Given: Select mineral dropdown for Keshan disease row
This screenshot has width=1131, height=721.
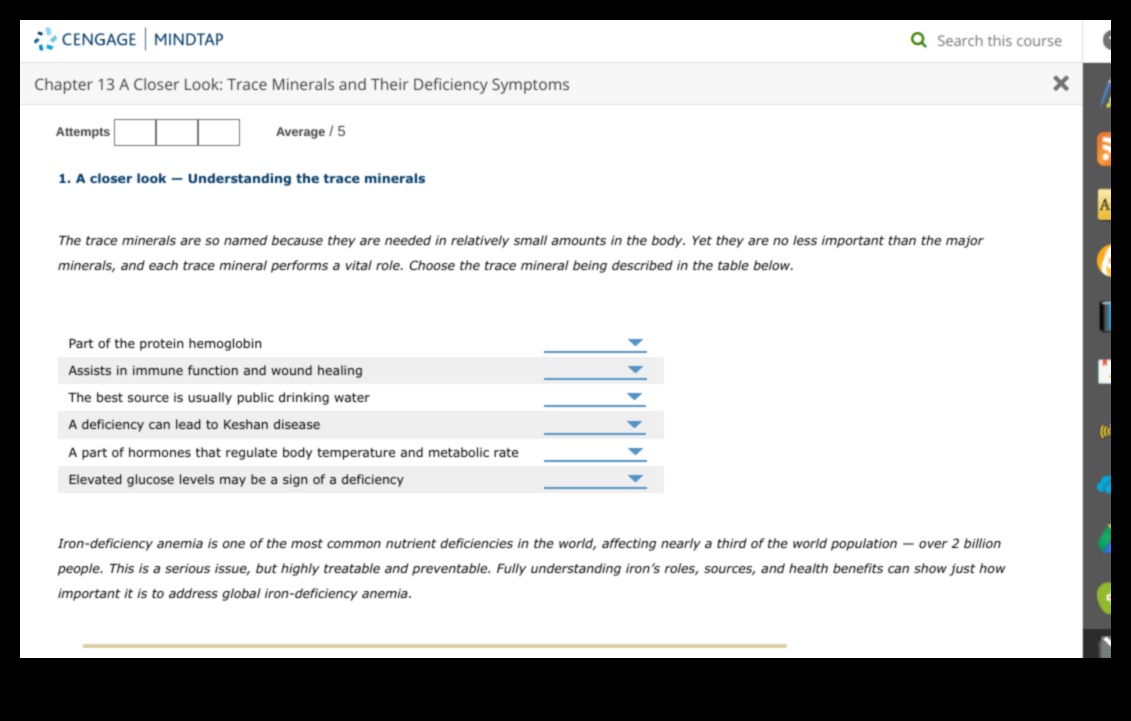Looking at the screenshot, I should tap(595, 424).
